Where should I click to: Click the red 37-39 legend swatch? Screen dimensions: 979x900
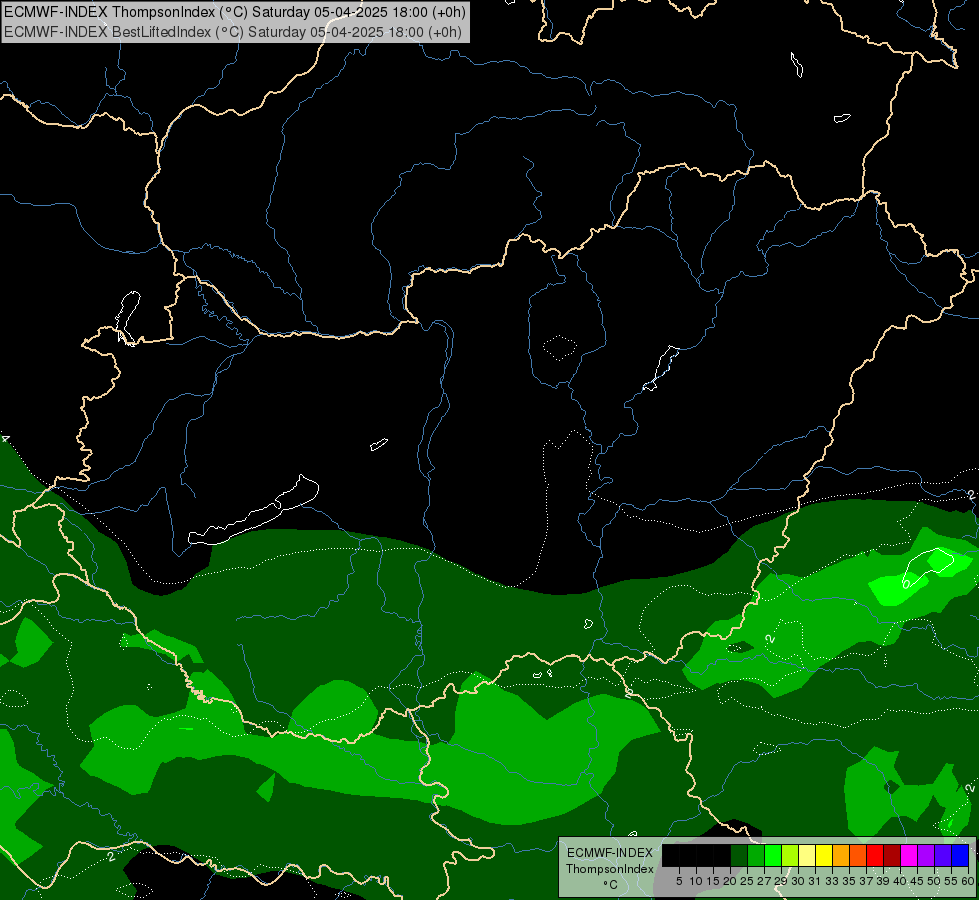(x=875, y=855)
